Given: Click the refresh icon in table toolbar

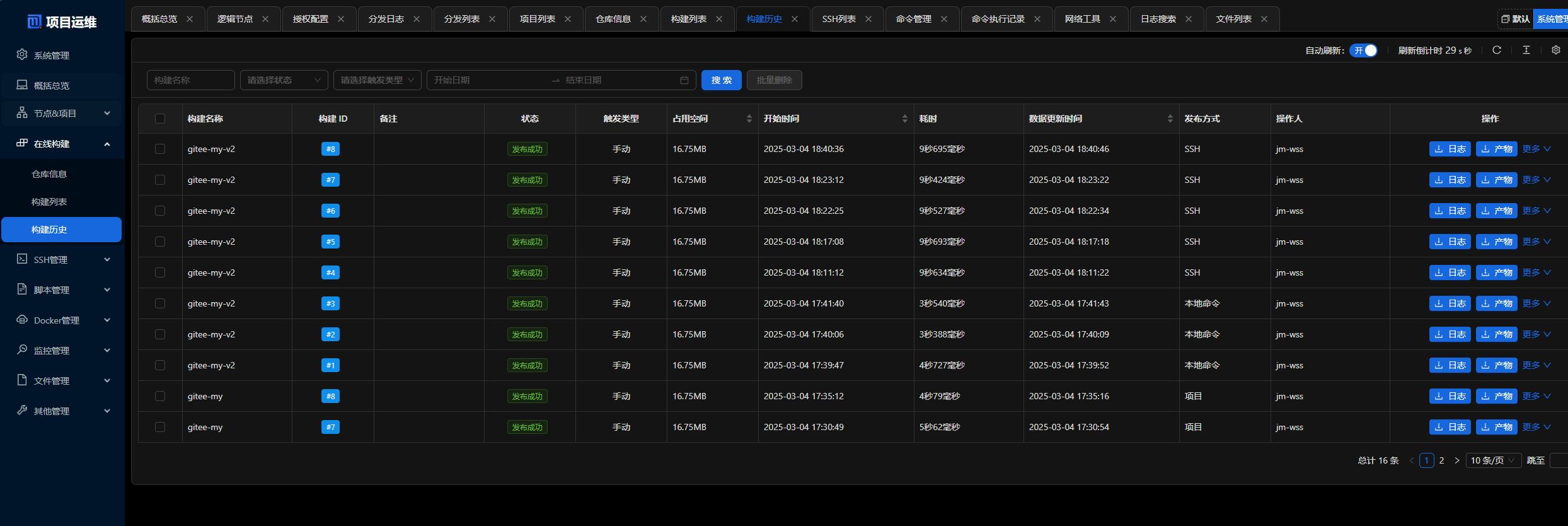Looking at the screenshot, I should (x=1497, y=50).
